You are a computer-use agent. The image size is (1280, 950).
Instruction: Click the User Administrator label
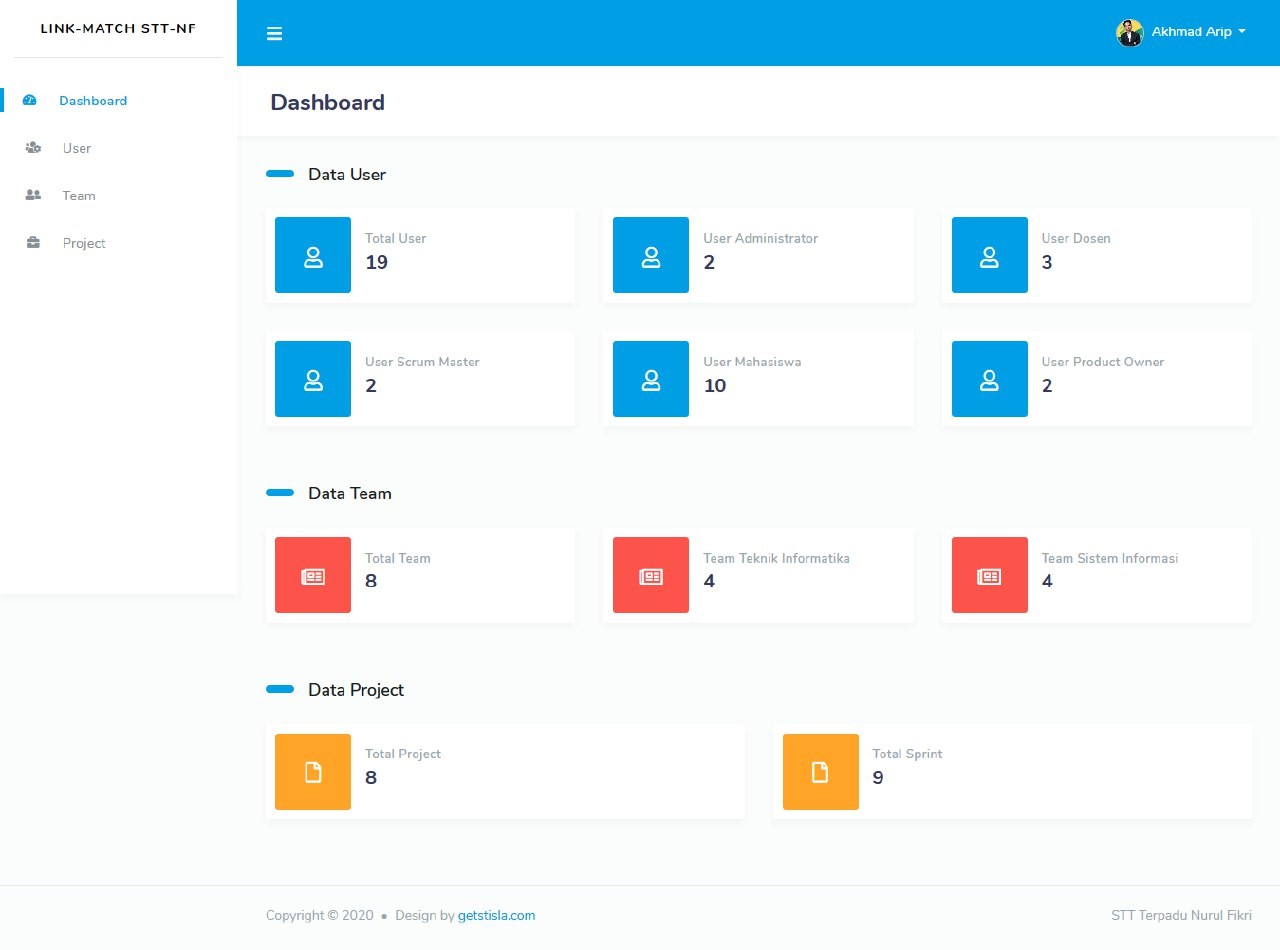click(761, 239)
